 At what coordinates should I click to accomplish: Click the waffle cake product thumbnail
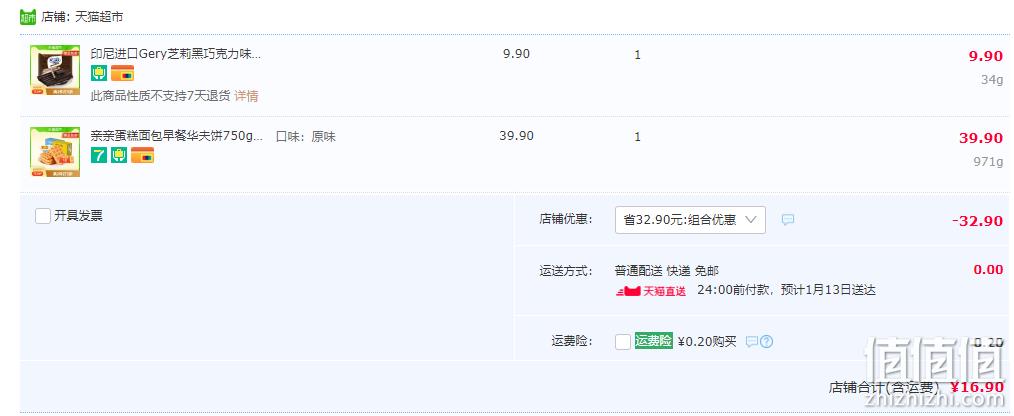coord(55,152)
